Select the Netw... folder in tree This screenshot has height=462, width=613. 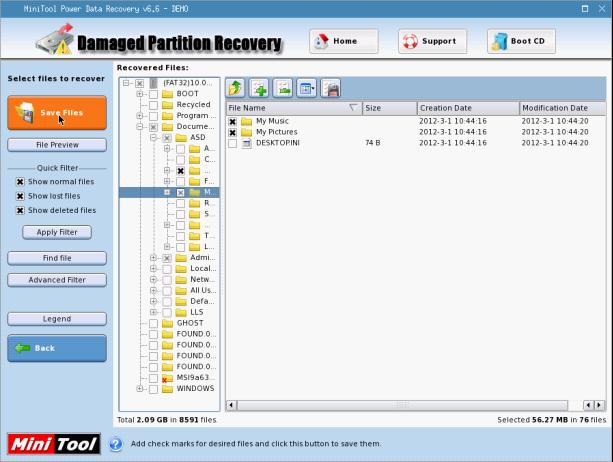click(203, 279)
